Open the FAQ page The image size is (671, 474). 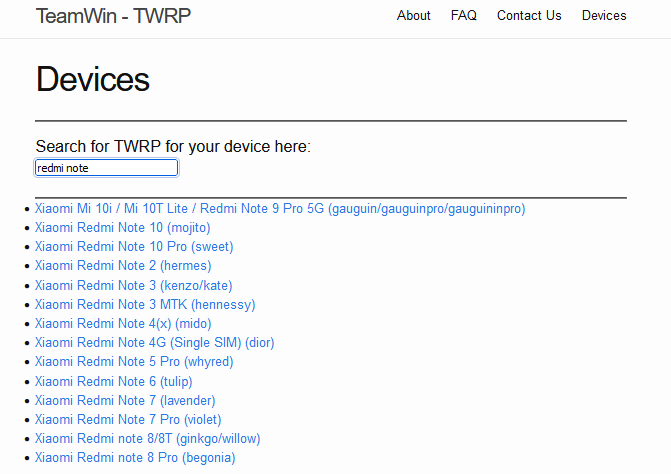464,16
